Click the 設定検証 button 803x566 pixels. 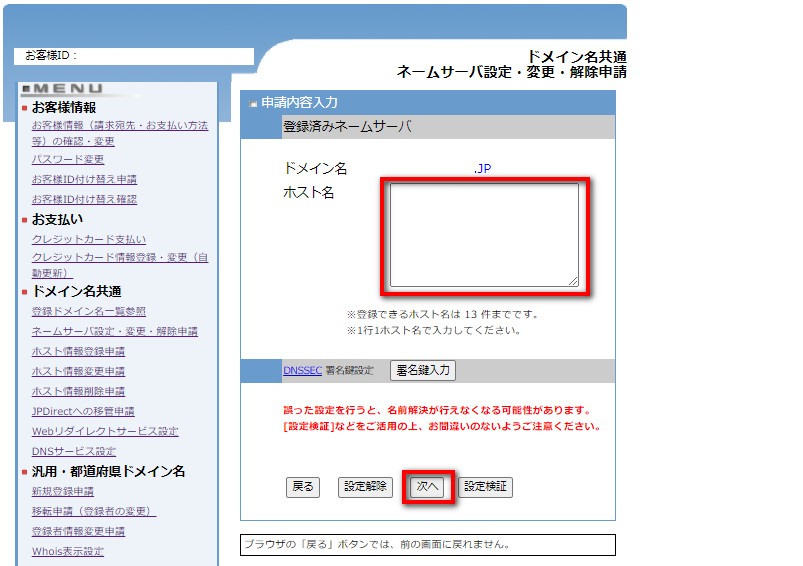tap(485, 487)
